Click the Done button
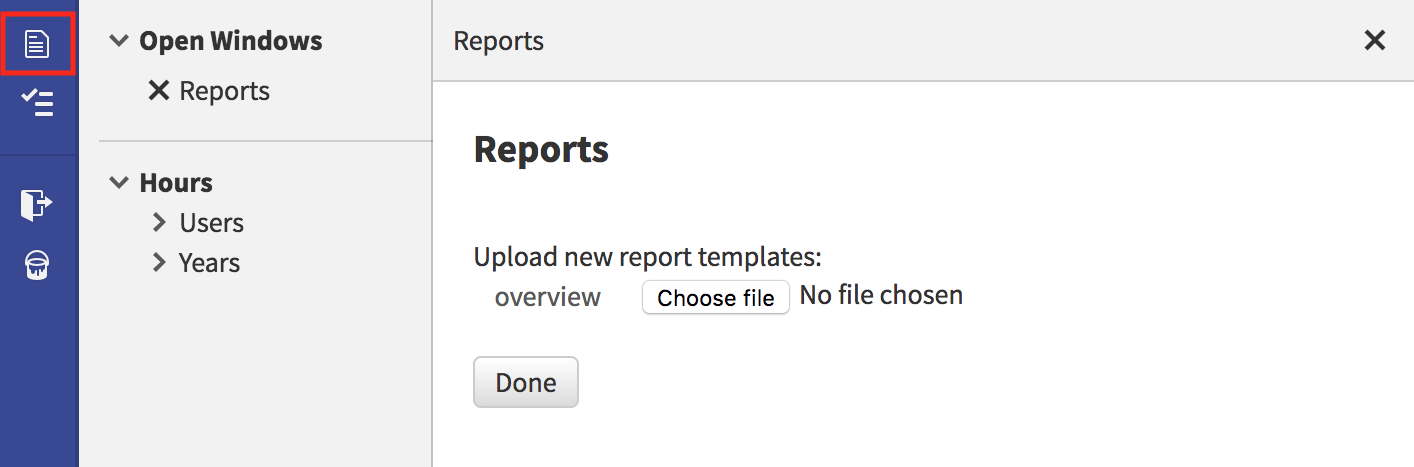1414x467 pixels. [x=526, y=382]
